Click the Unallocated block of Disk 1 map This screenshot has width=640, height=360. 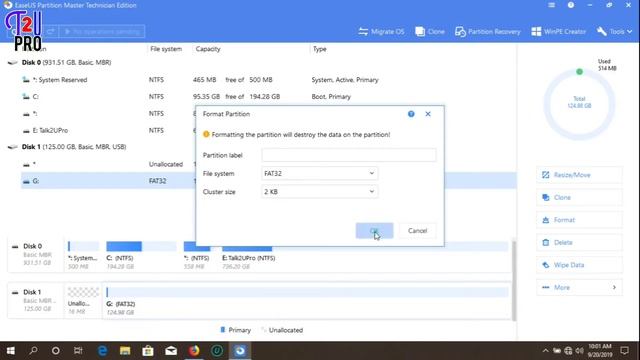tap(83, 301)
